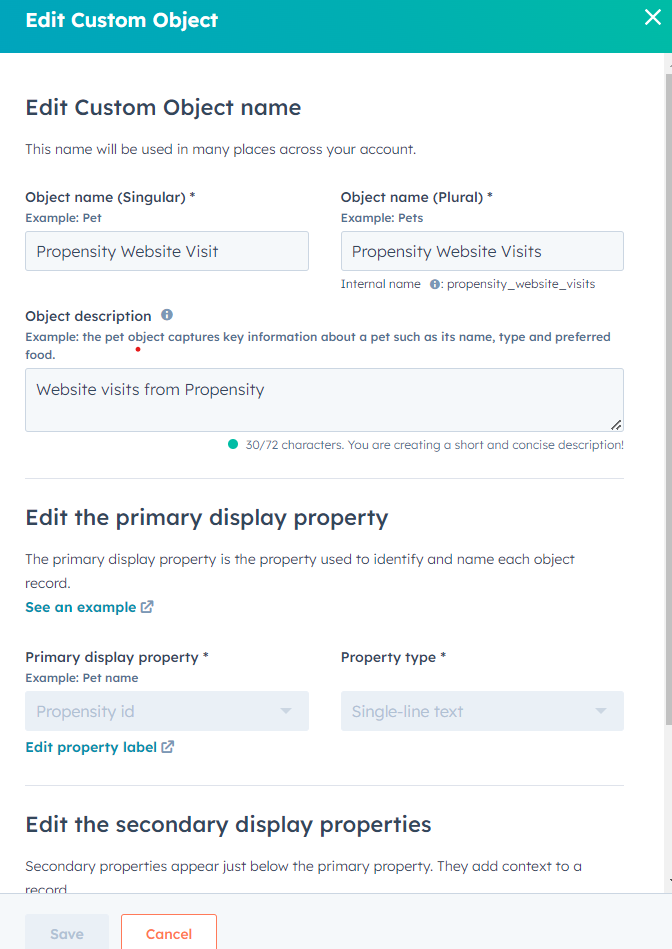Click the vertical scrollbar of the dialog
Screen dimensions: 672x949
(x=668, y=399)
